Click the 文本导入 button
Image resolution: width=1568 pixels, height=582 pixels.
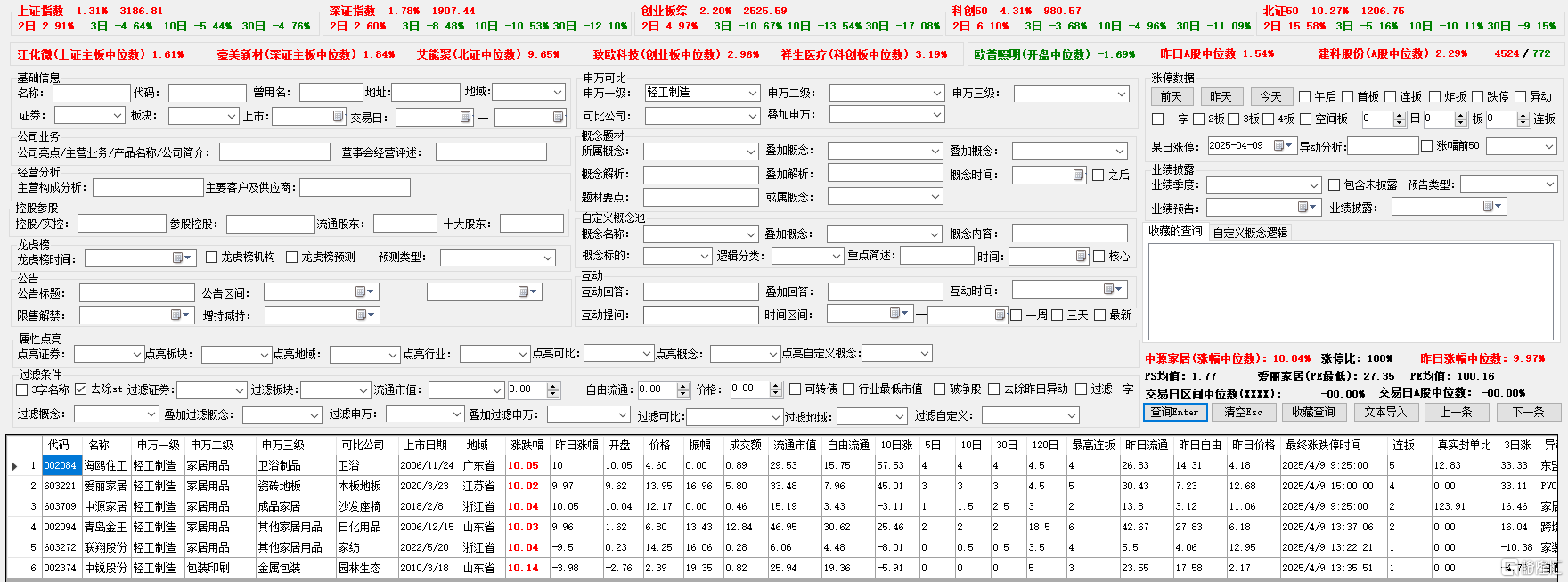click(x=1384, y=412)
